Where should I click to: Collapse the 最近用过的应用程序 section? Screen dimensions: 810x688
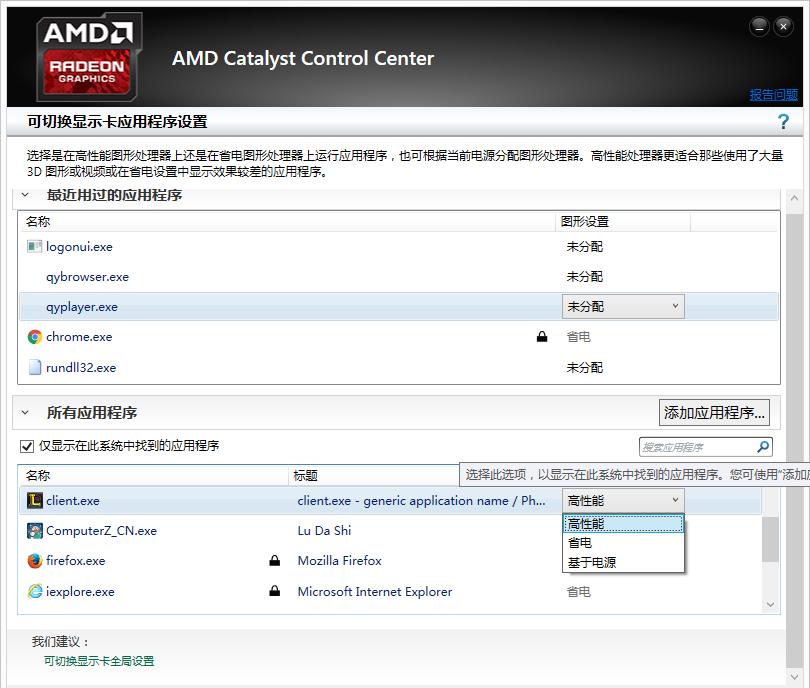pos(25,195)
